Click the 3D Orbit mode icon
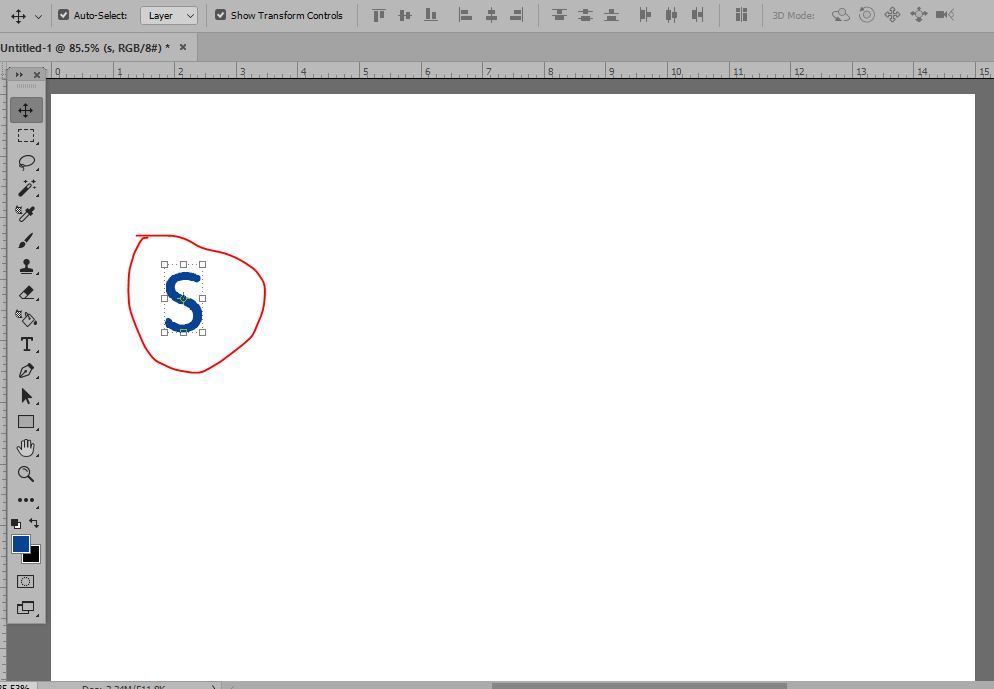 [841, 15]
